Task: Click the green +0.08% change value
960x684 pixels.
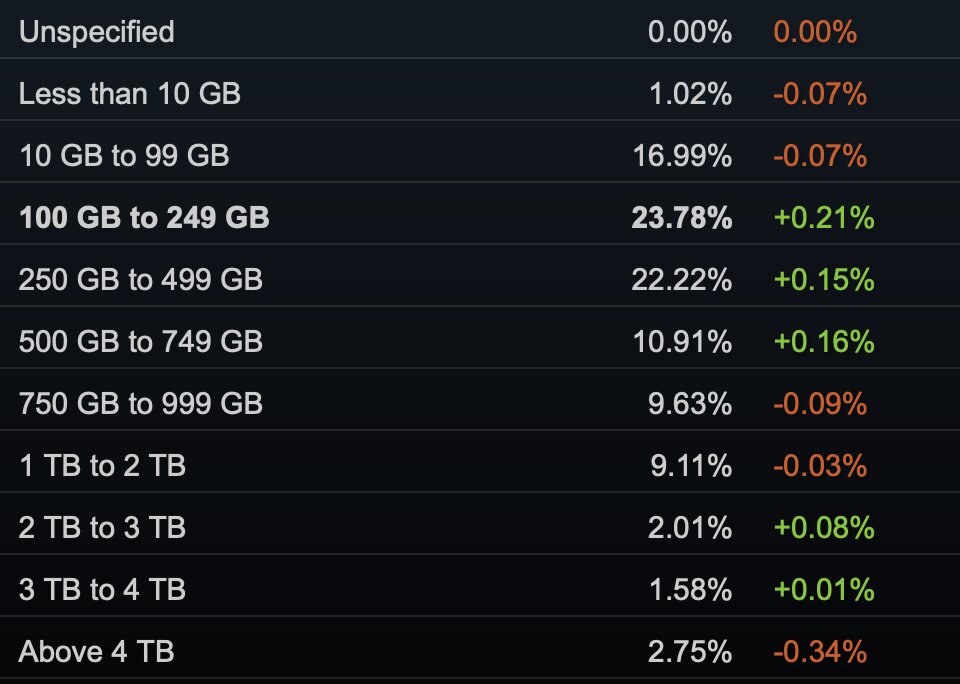Action: (x=824, y=527)
